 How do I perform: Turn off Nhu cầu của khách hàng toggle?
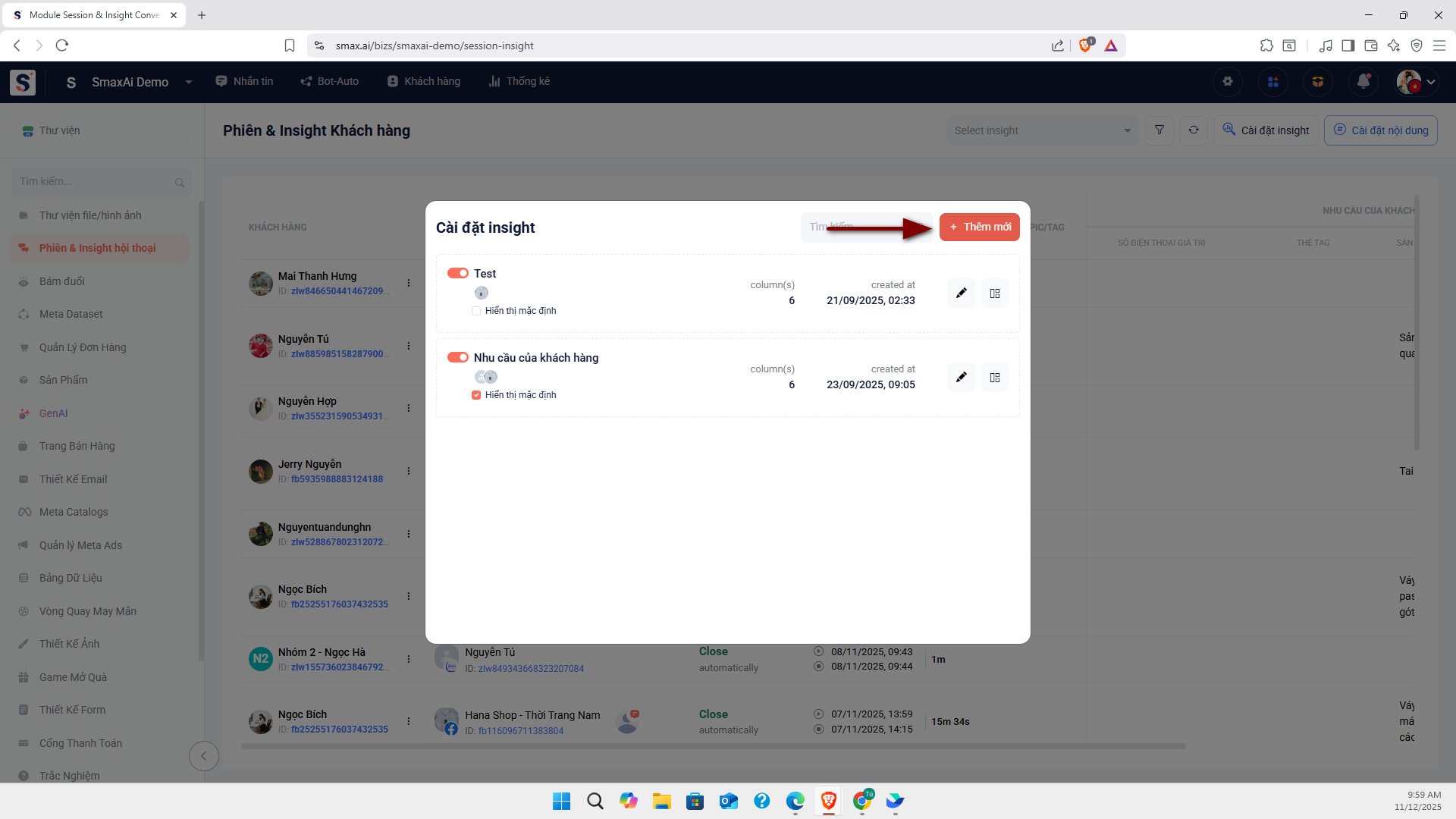(x=457, y=357)
